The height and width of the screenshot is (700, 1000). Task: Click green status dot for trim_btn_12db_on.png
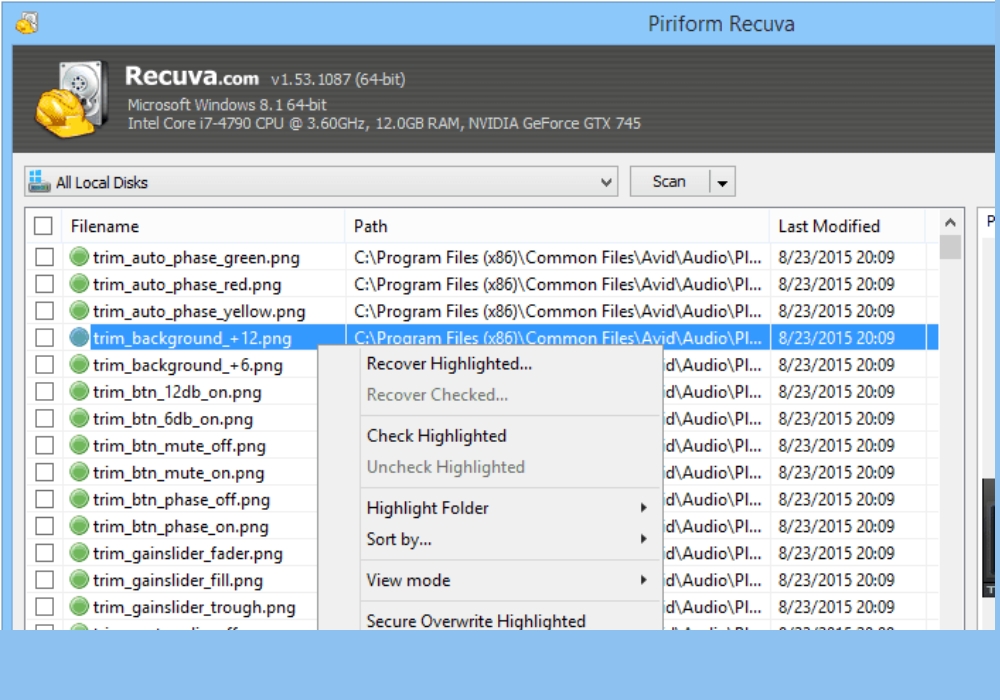79,391
